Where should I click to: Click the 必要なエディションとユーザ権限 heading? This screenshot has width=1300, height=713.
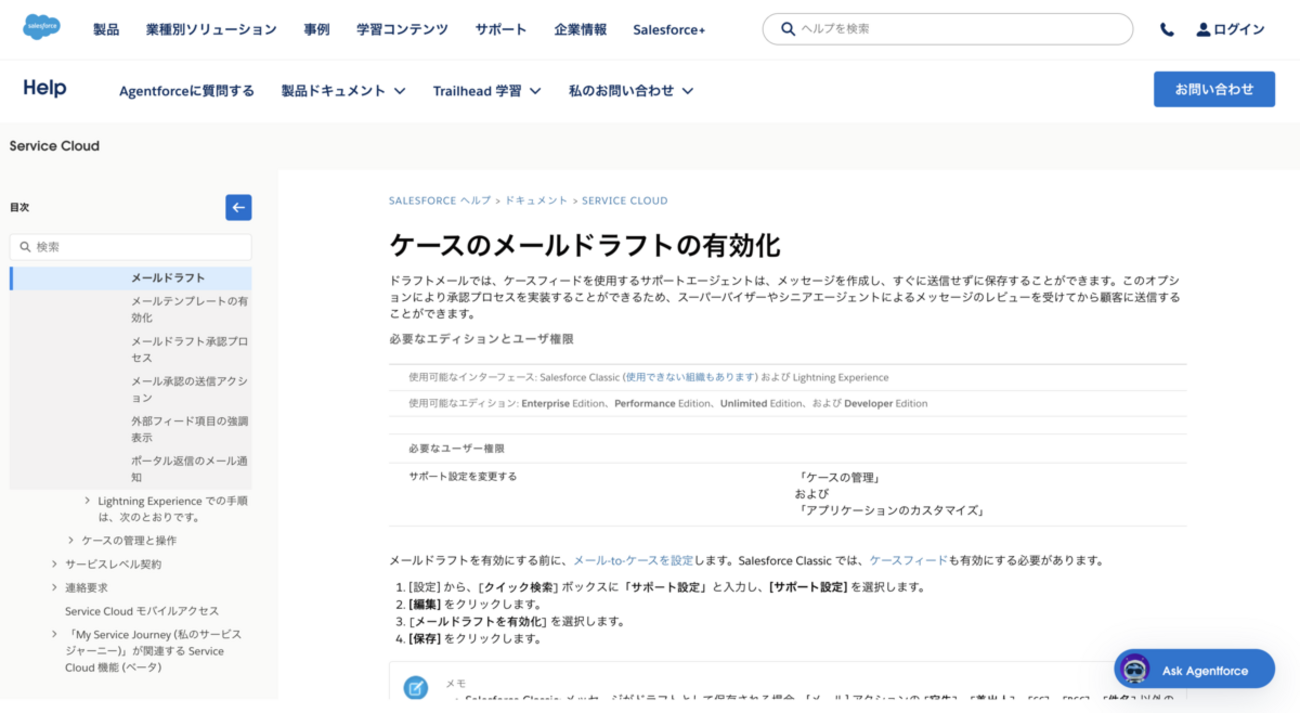click(x=481, y=339)
